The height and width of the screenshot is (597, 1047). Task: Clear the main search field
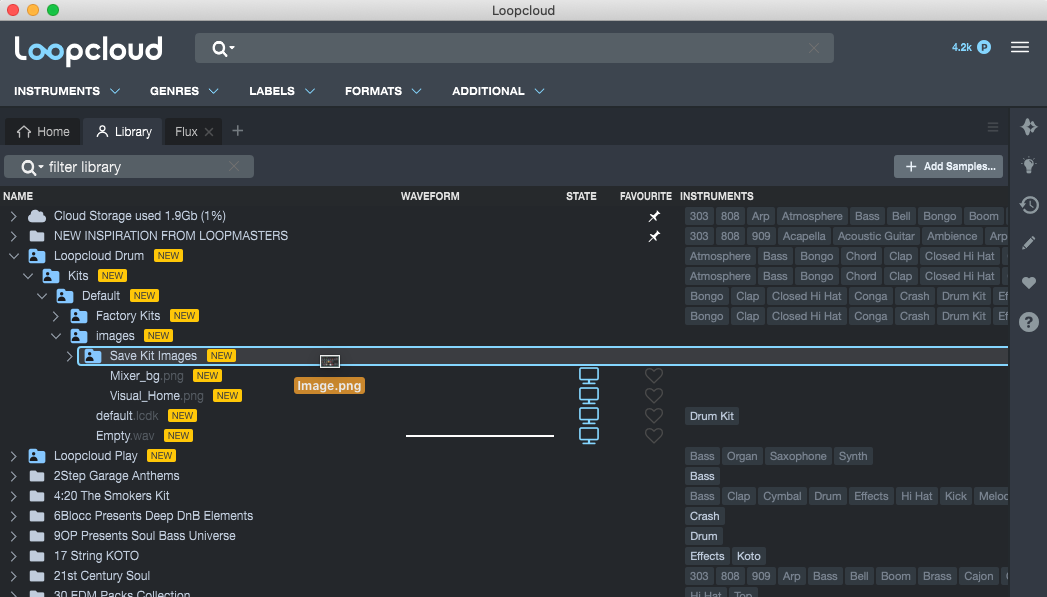814,48
